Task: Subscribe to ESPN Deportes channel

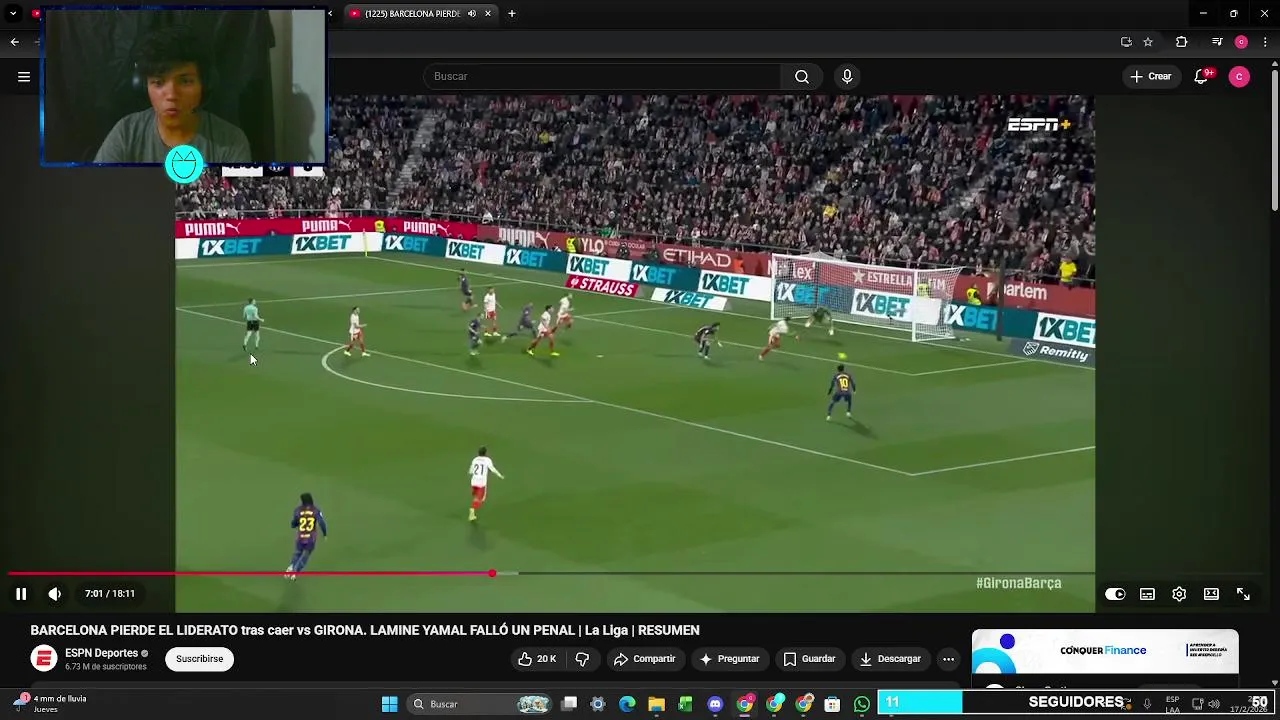Action: [199, 659]
